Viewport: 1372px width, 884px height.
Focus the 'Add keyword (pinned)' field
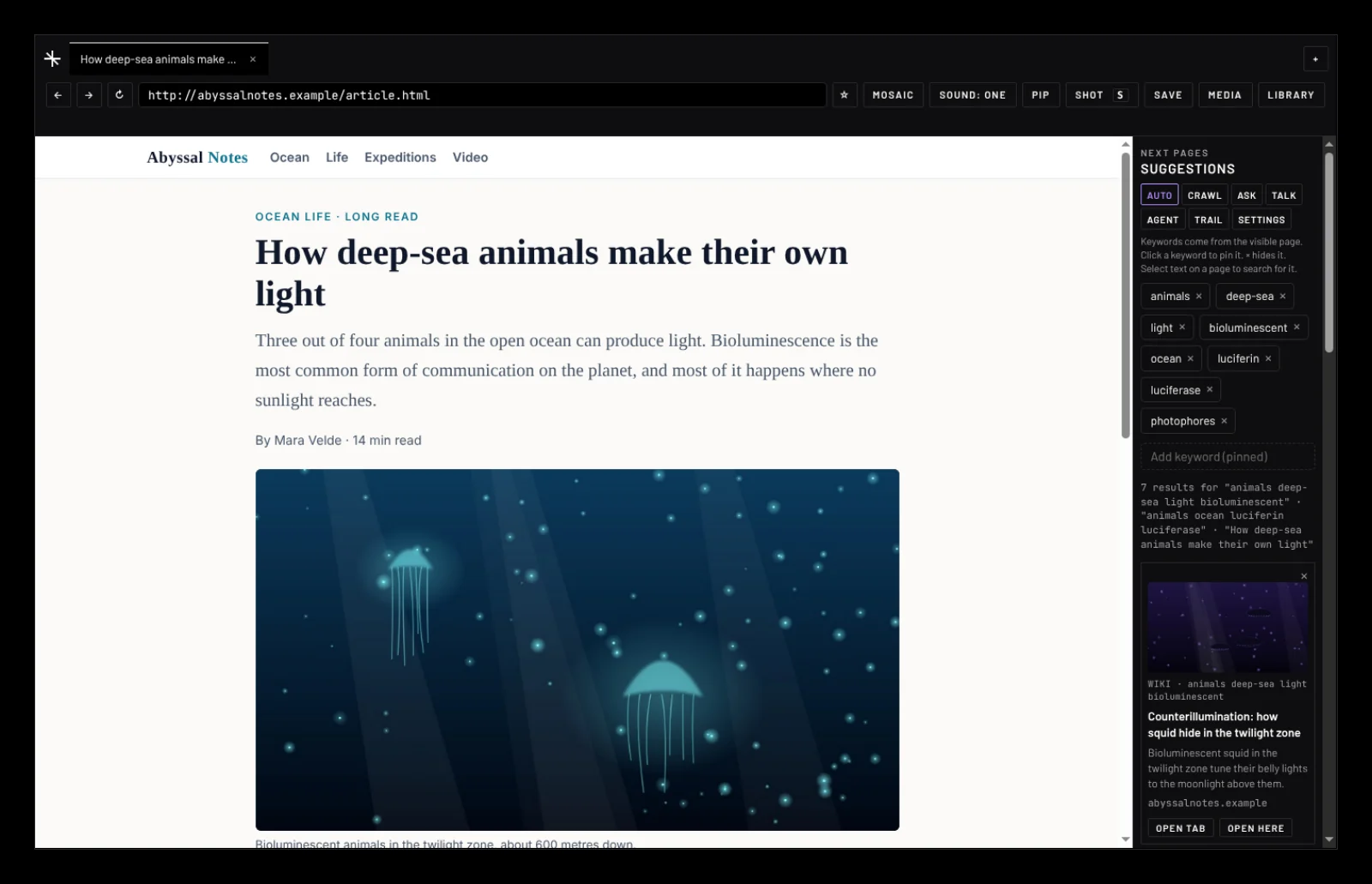(1228, 457)
